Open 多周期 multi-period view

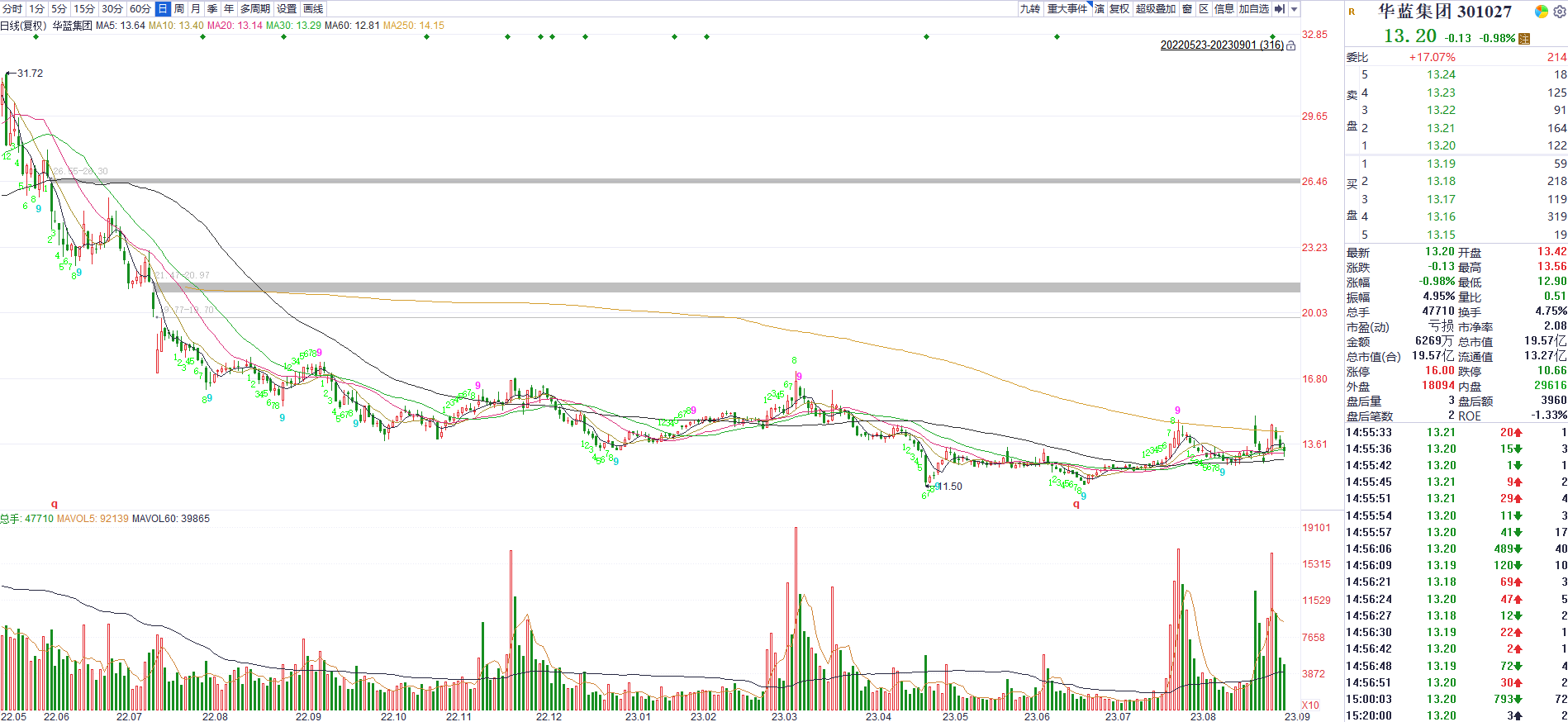pos(255,9)
